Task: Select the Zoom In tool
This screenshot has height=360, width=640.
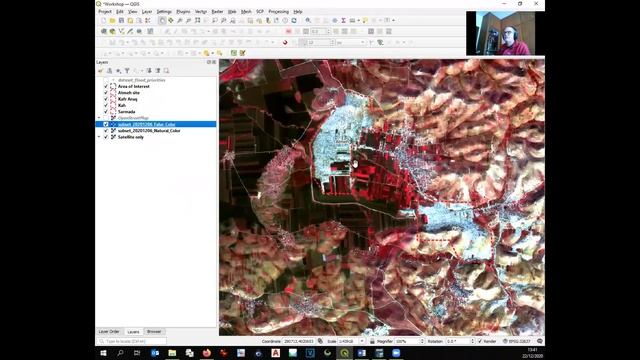Action: [x=180, y=20]
